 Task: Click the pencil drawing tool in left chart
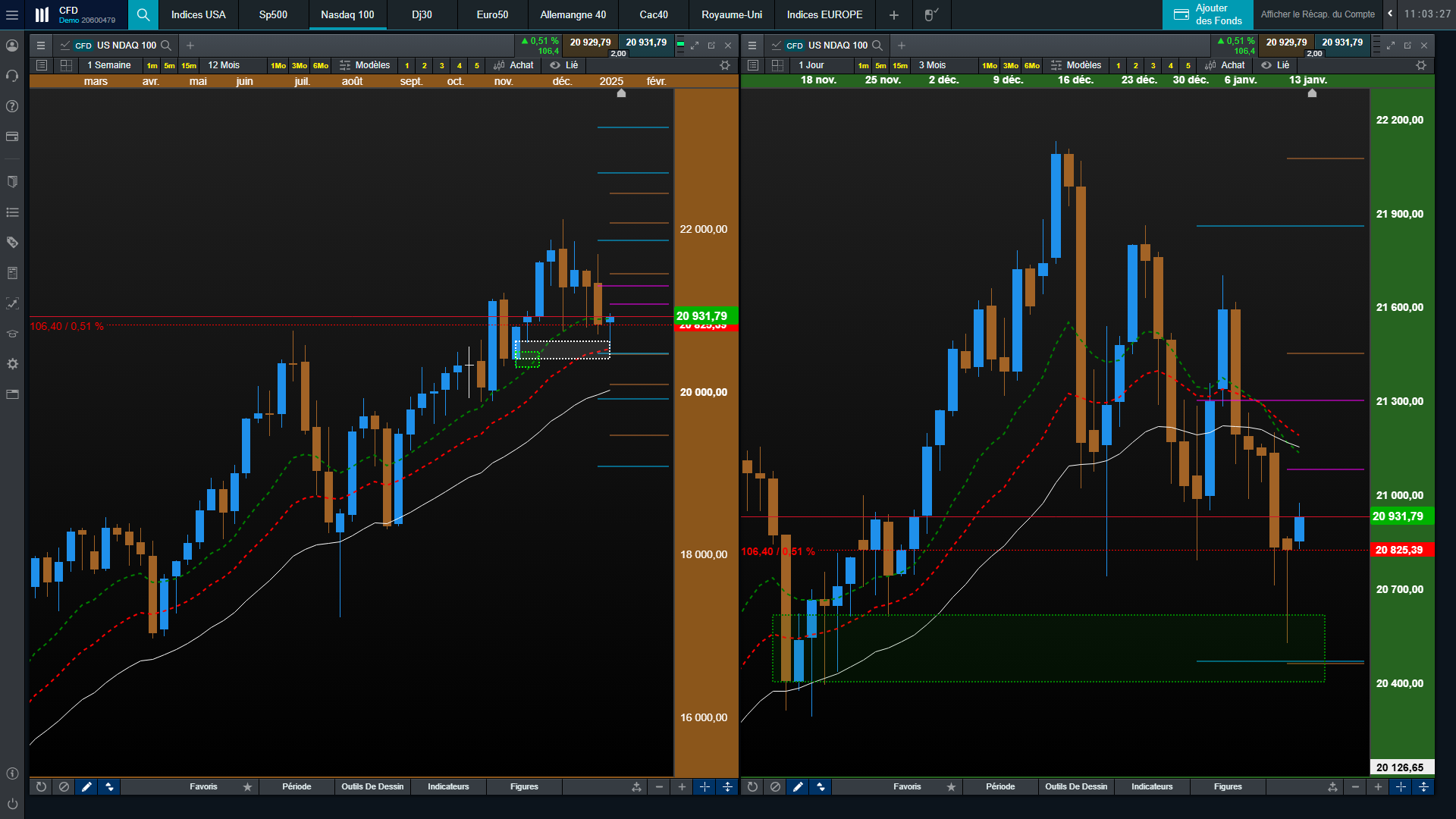pyautogui.click(x=86, y=787)
